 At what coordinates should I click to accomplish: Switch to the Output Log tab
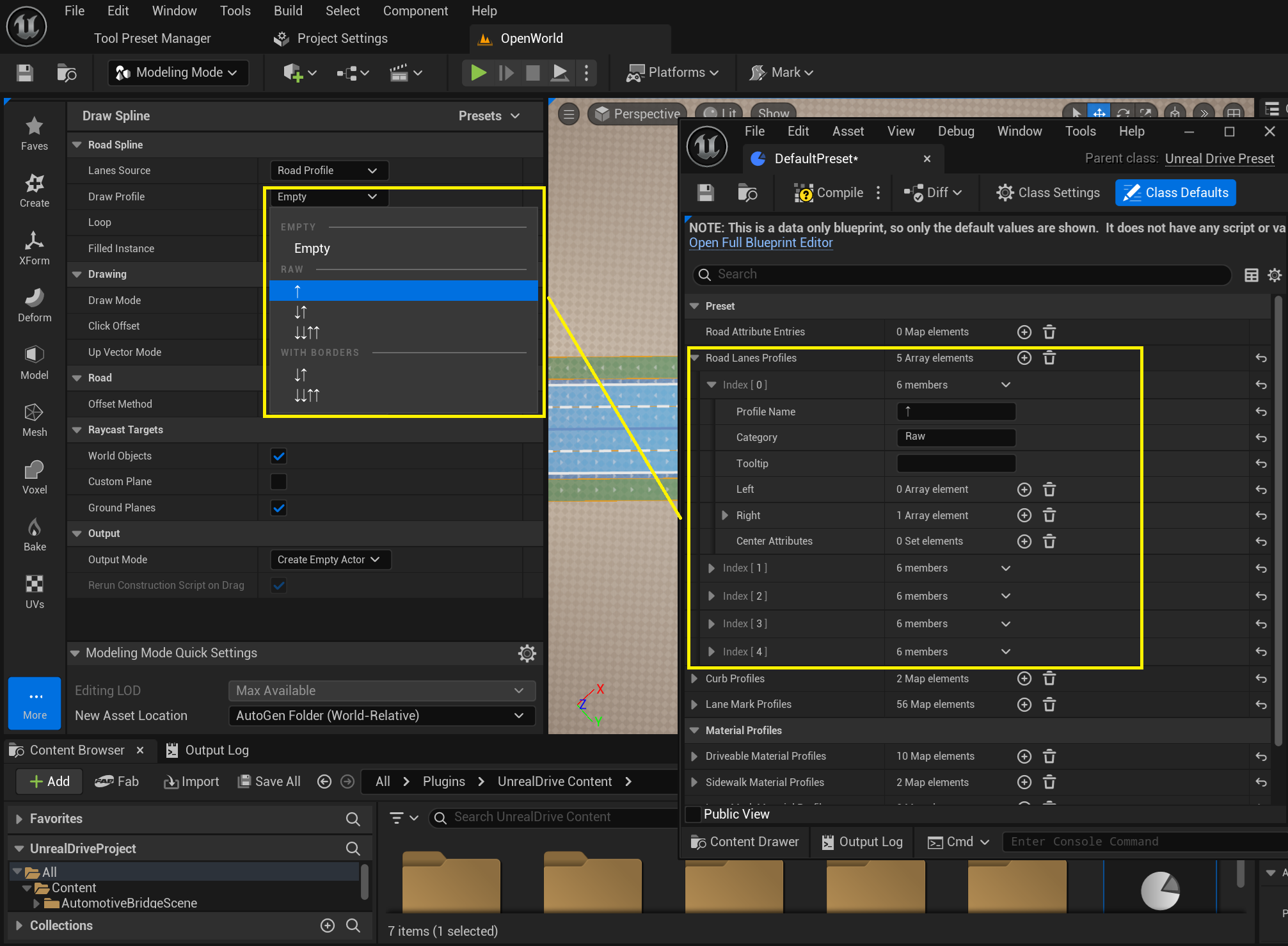coord(207,750)
